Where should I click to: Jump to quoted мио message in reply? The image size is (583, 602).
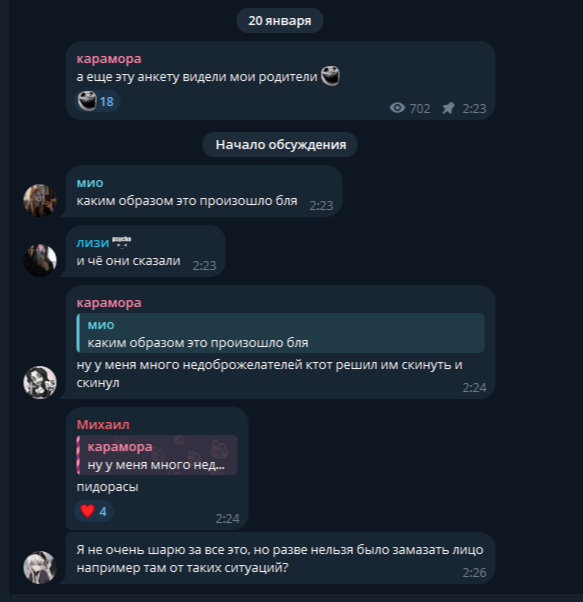[x=280, y=333]
